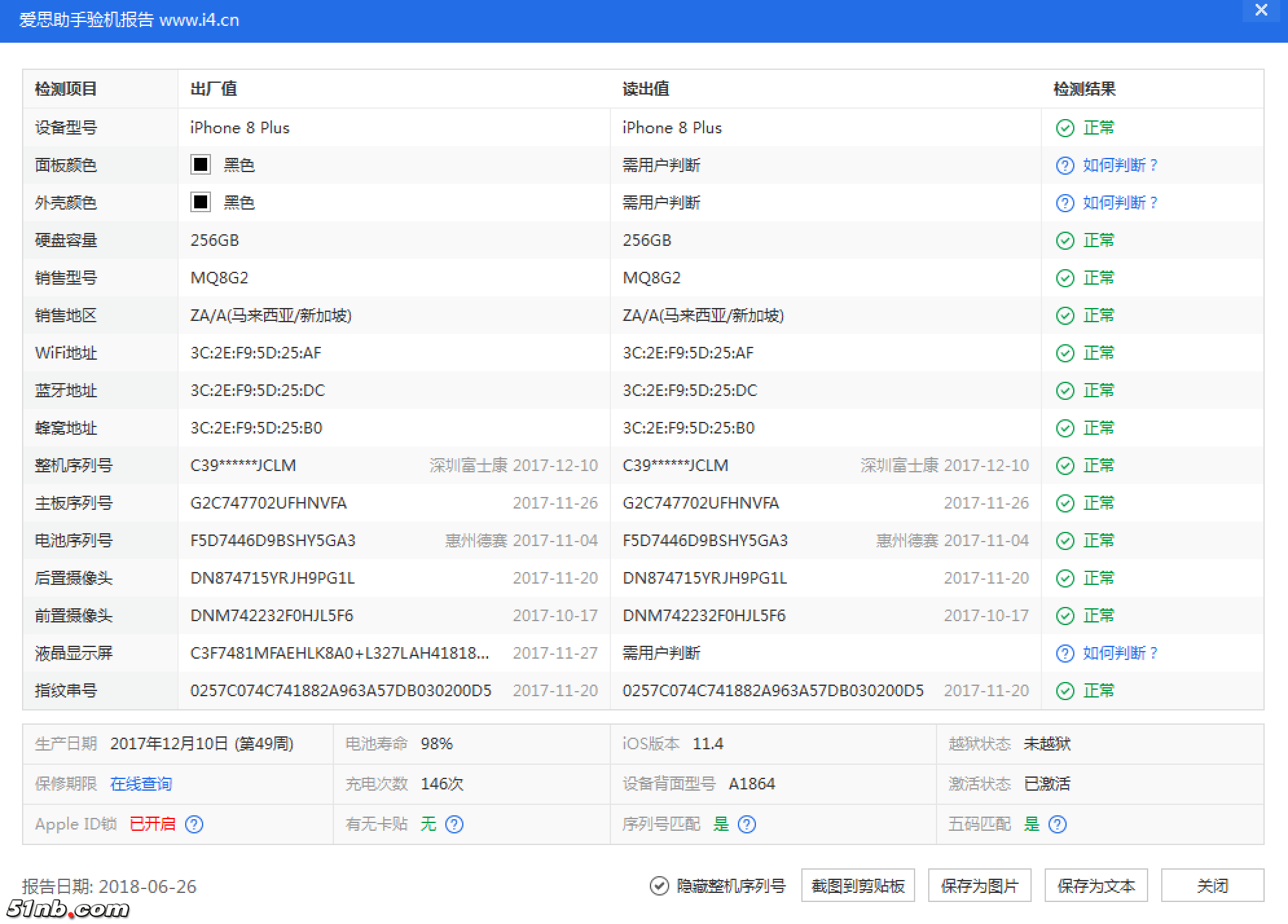Screen dimensions: 1288x924
Task: Click factory 前置摄像头 DNM742232F0HJL5F6 value
Action: (272, 616)
